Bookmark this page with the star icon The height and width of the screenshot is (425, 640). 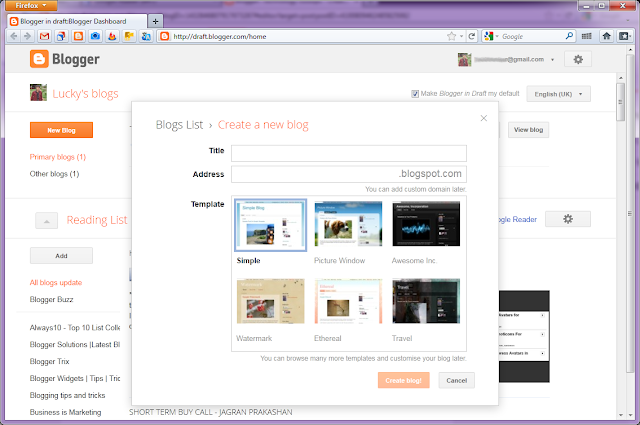(451, 36)
